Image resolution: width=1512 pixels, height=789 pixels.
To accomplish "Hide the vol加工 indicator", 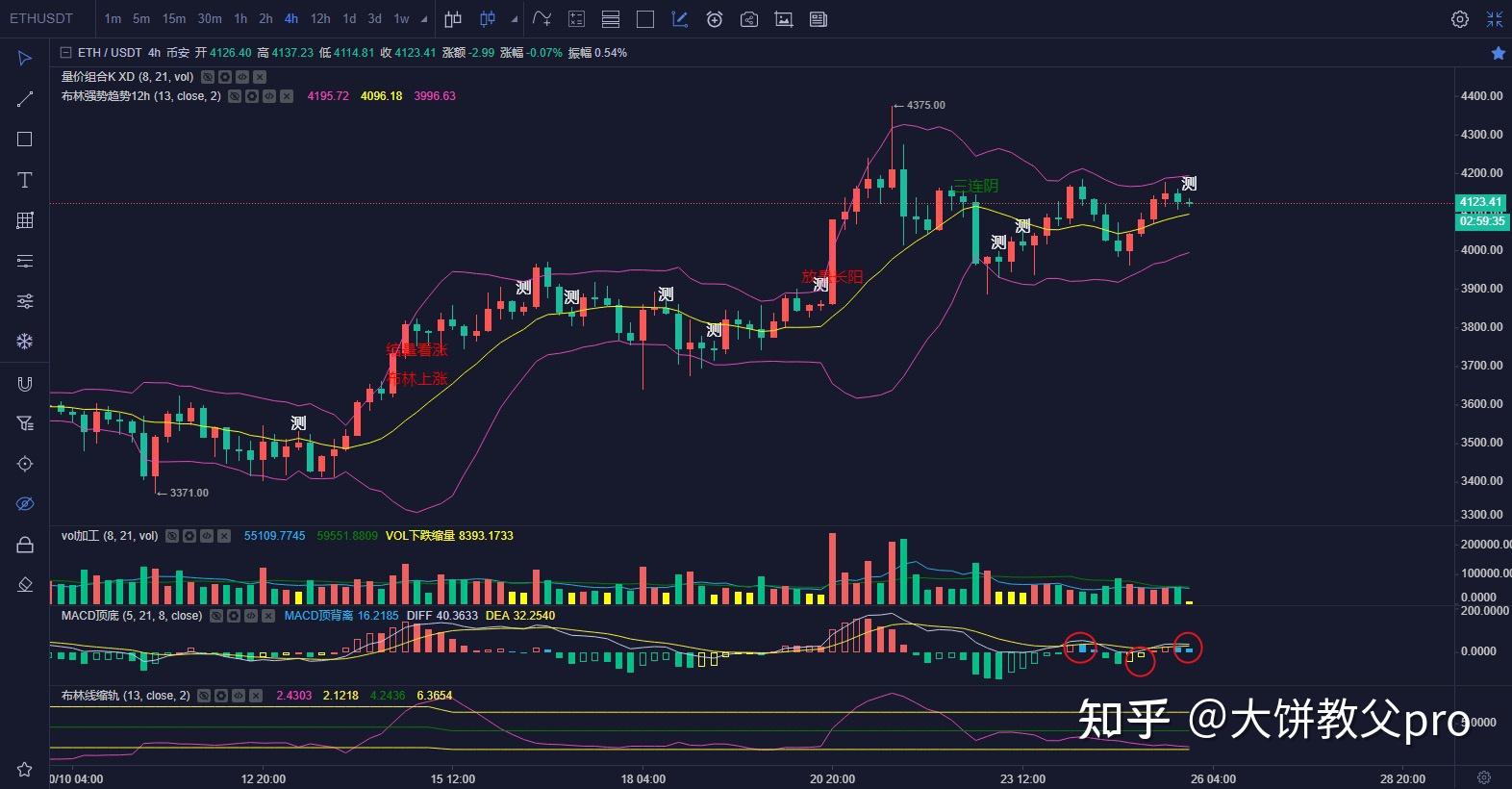I will click(x=172, y=536).
